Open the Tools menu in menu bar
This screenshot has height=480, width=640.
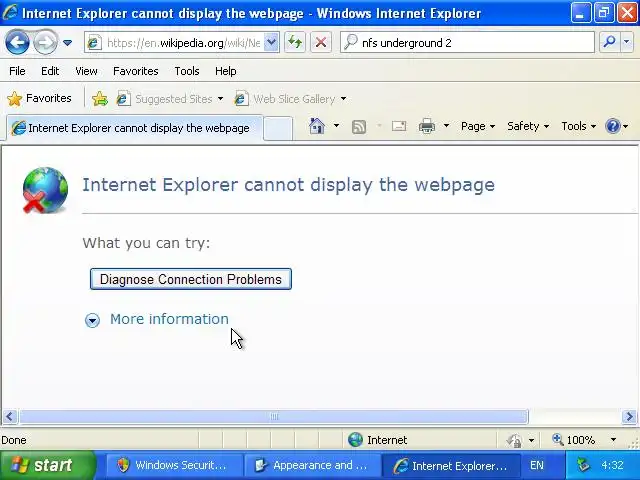(187, 71)
